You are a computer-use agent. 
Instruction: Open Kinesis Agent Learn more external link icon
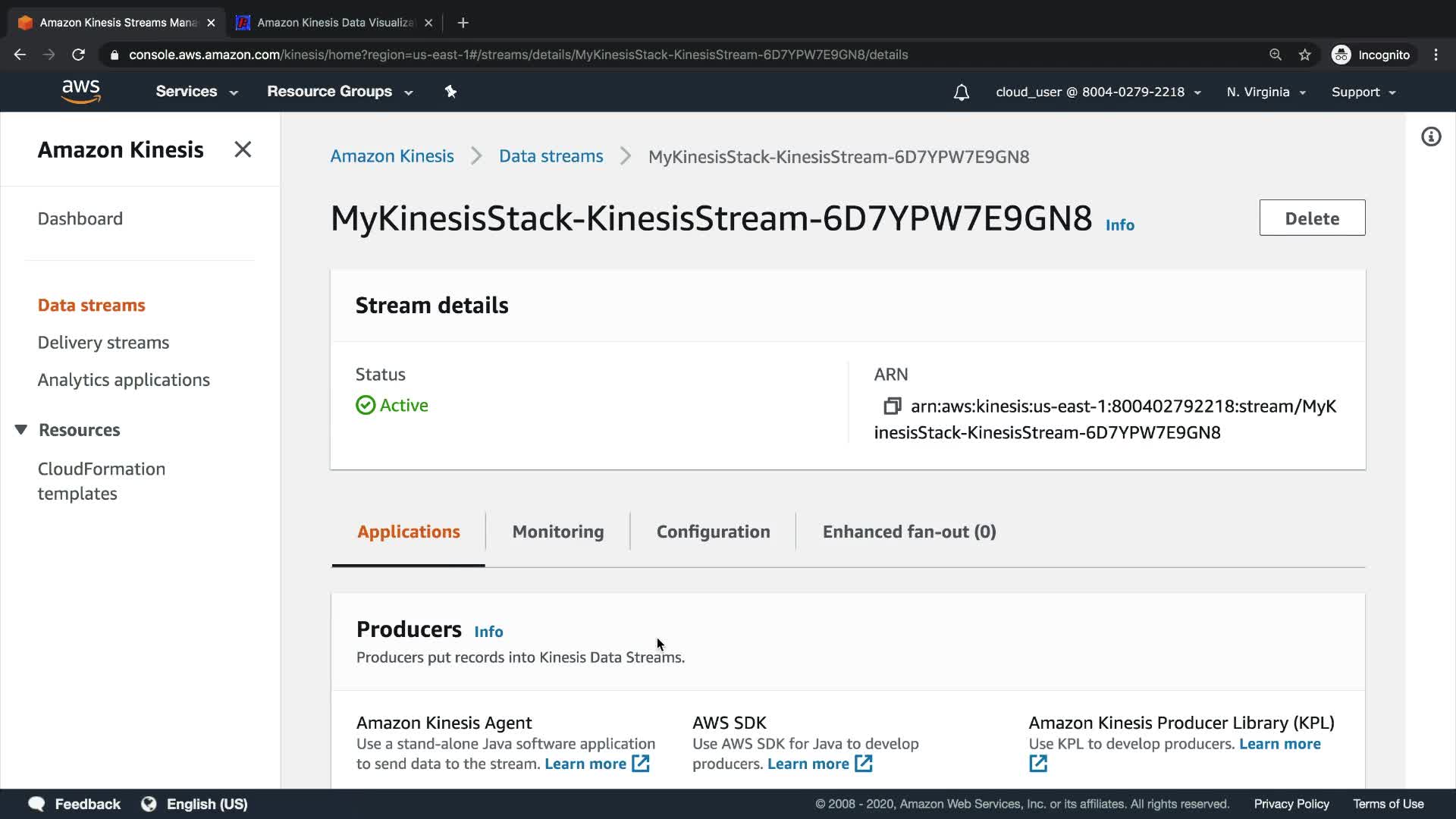pos(641,764)
